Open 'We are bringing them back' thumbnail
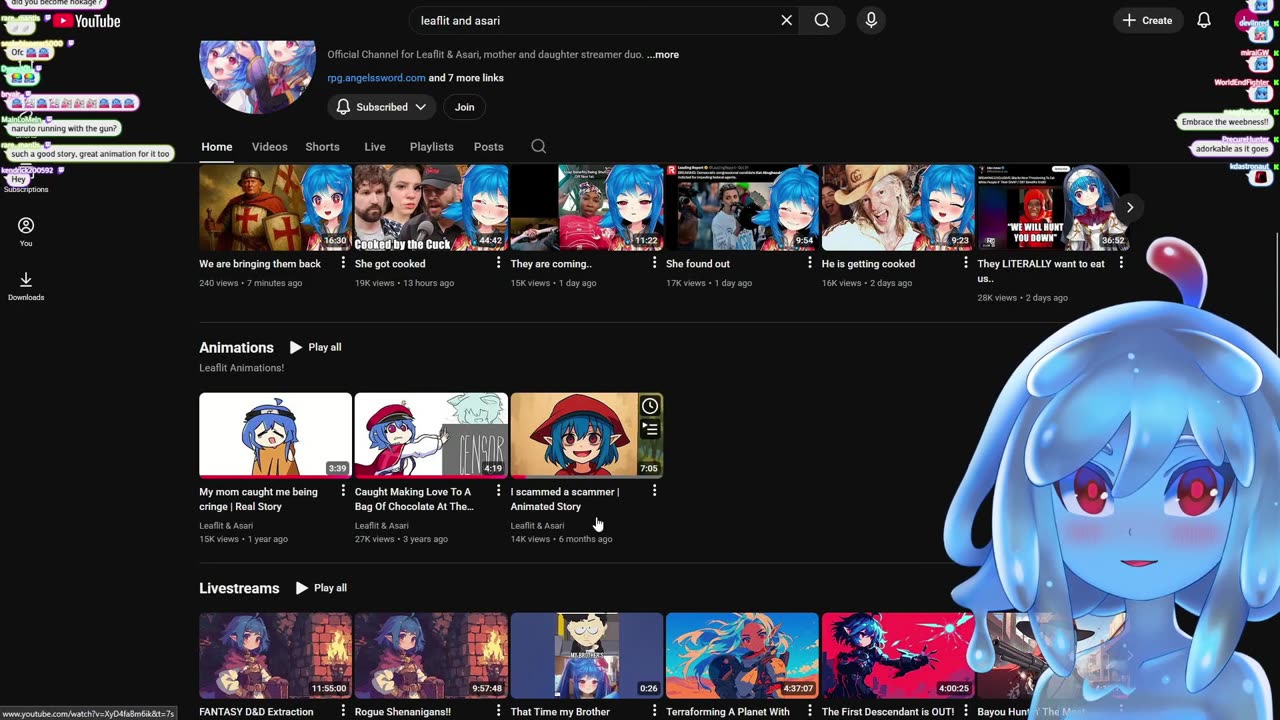Screen dimensions: 1280x720 (x=276, y=207)
